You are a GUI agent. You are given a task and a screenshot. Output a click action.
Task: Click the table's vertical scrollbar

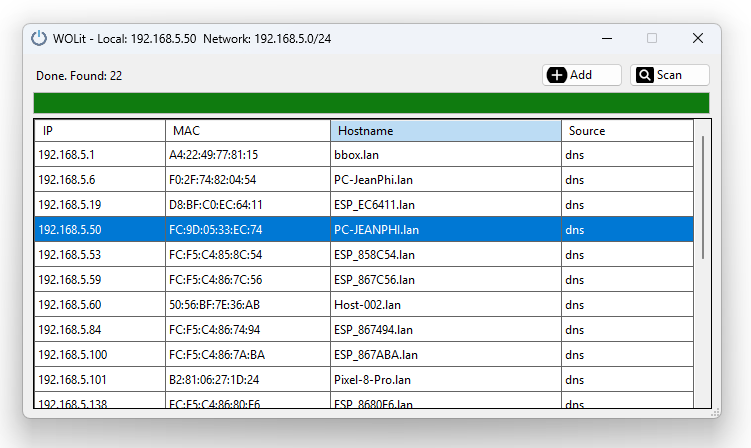tap(702, 200)
